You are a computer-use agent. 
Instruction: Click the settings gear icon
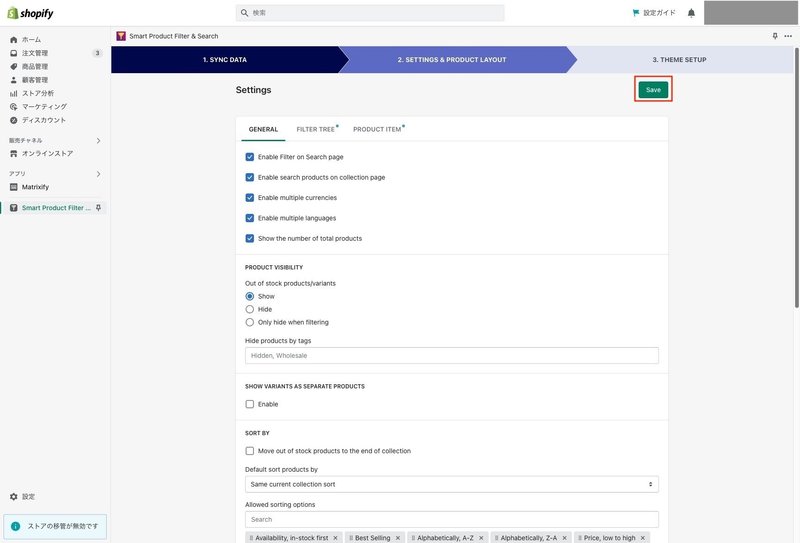point(14,497)
